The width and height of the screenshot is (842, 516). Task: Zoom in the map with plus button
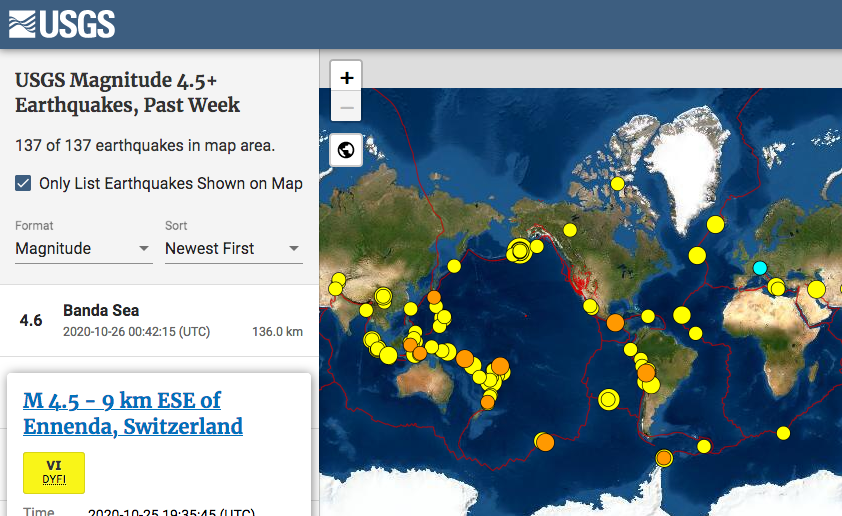[346, 78]
